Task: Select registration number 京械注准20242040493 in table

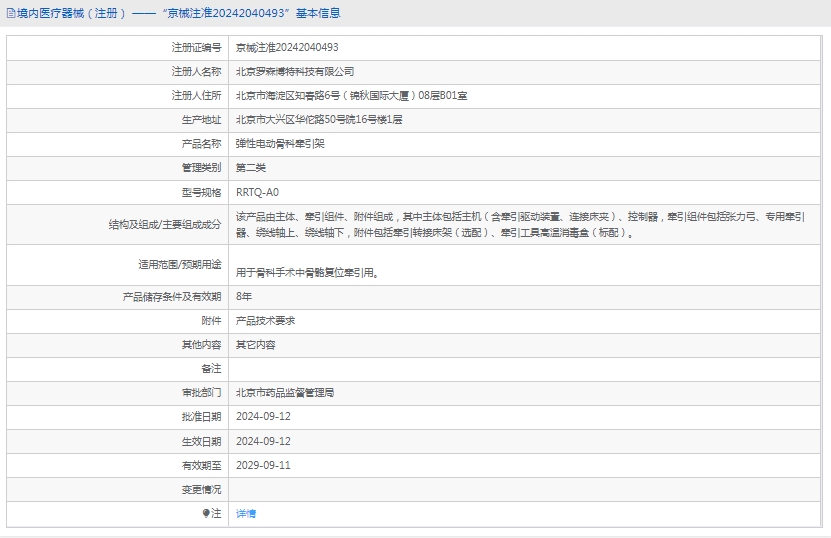Action: tap(287, 47)
